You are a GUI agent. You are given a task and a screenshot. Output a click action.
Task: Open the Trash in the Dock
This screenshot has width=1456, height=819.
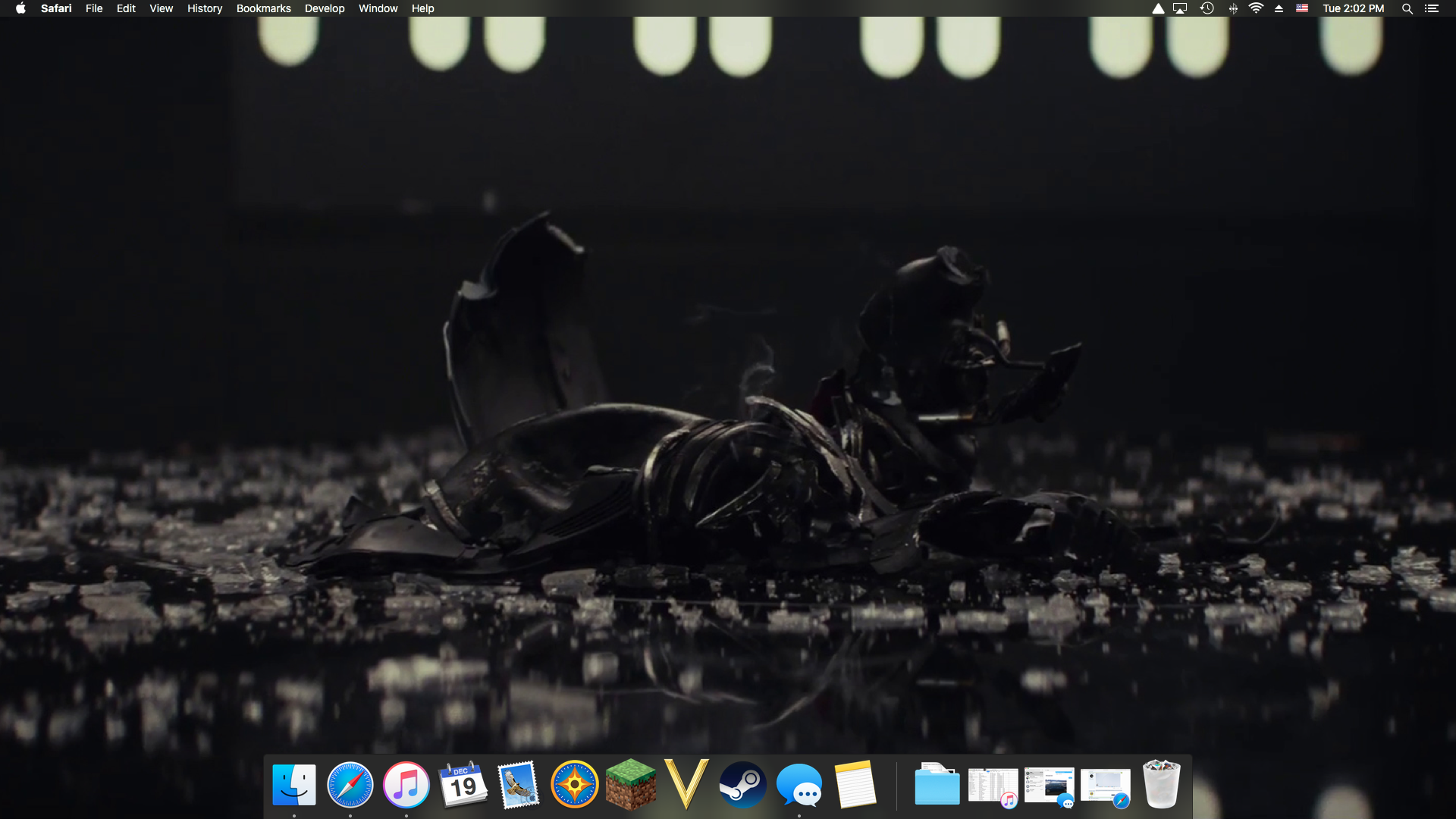[x=1162, y=785]
